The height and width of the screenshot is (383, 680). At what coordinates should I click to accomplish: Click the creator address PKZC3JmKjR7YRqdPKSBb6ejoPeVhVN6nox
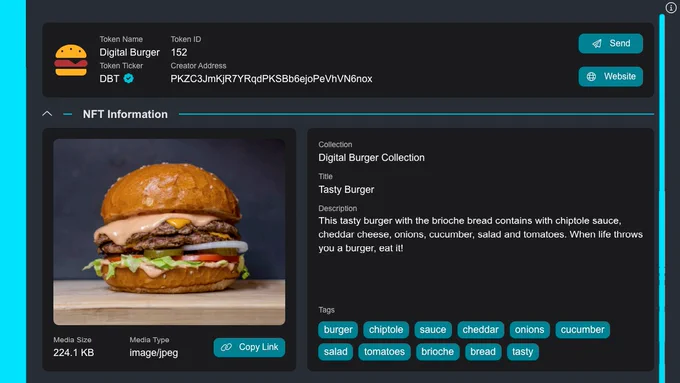pyautogui.click(x=271, y=79)
